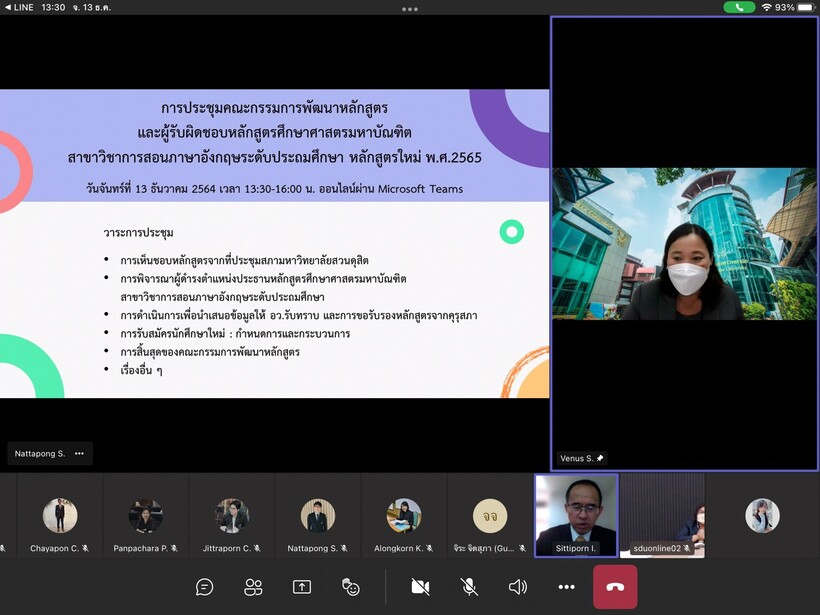Click the pin icon beside Venus S.

click(600, 458)
